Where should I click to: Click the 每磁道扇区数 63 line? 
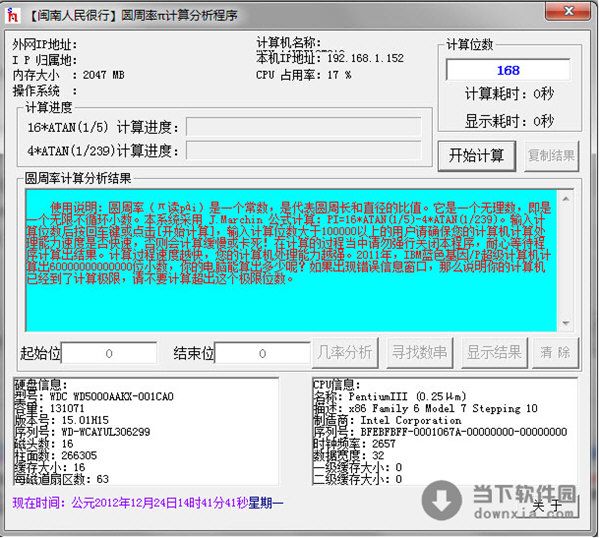click(x=61, y=479)
